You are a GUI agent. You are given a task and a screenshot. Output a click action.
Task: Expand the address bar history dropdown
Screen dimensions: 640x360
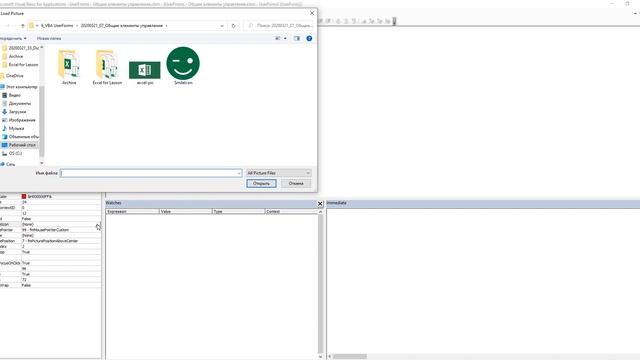(222, 26)
